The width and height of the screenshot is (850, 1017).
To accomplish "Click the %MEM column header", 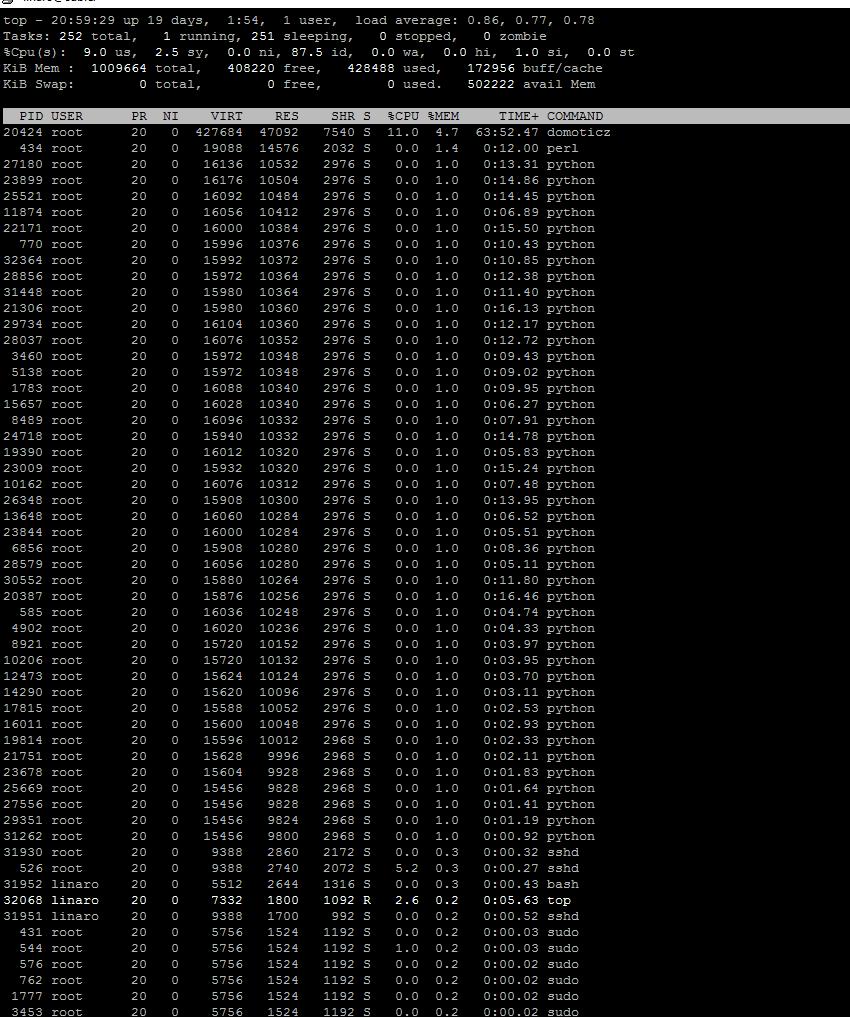I will coord(443,116).
